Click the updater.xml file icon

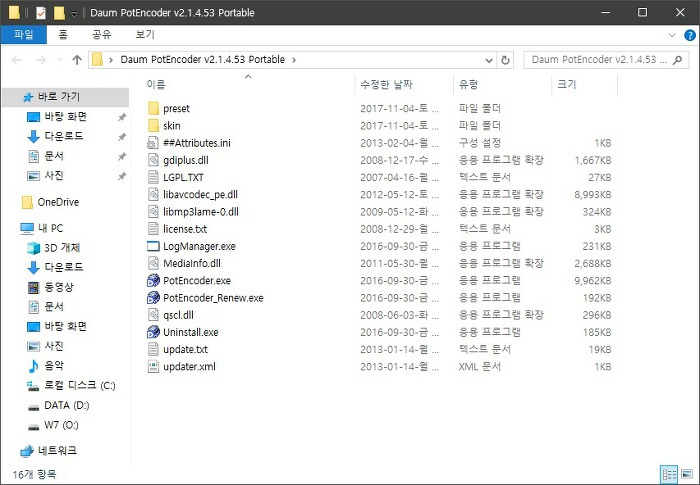[x=153, y=366]
